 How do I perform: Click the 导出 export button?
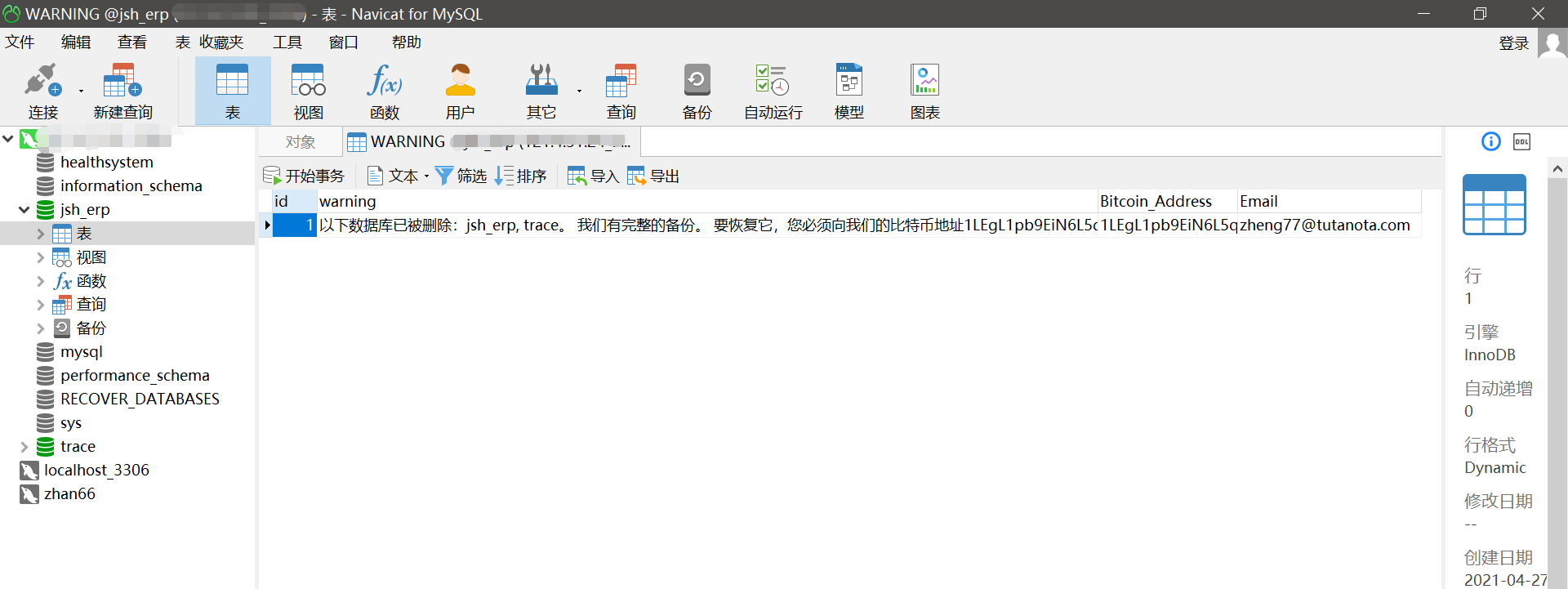(x=653, y=176)
